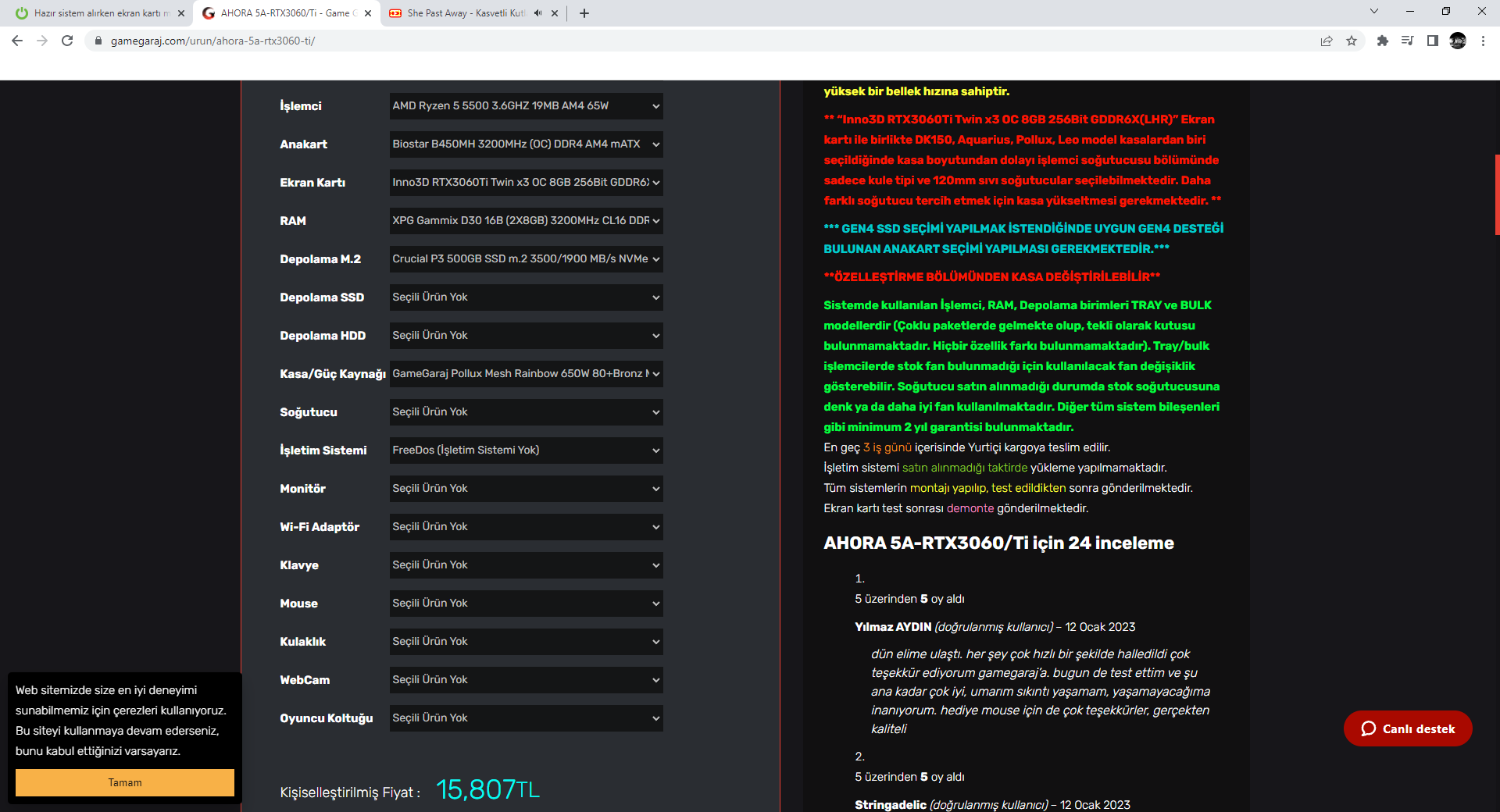Open the Kasa/Güç Kaynağı dropdown

point(527,374)
